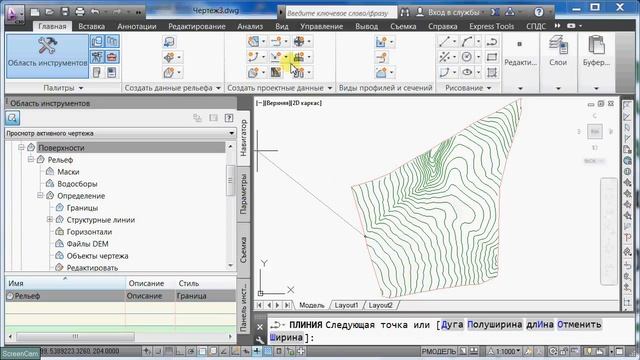Select the Rectangle drawing tool
The image size is (640, 360).
(x=492, y=57)
